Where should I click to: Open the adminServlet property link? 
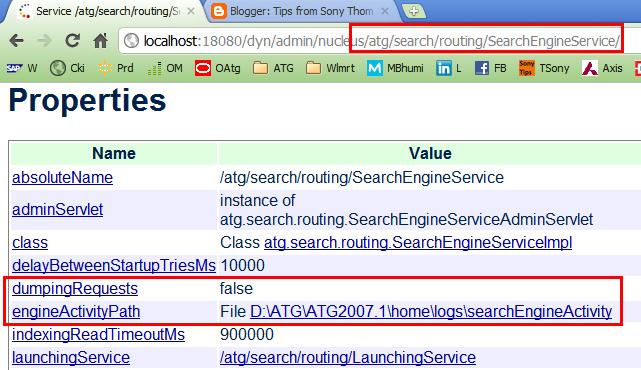pos(58,209)
